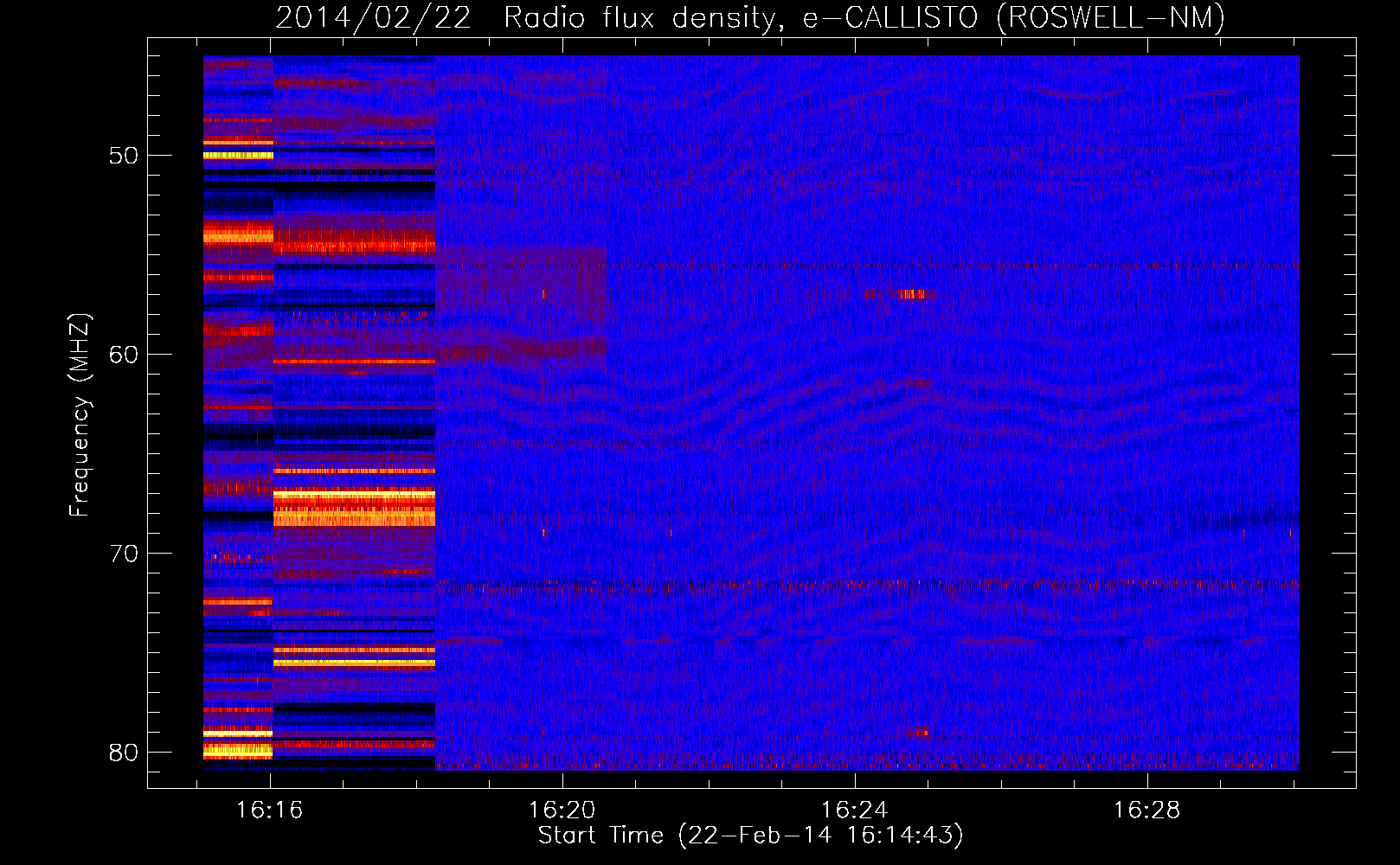Screen dimensions: 1400x865
Task: Click the 80 frequency tick label
Action: point(124,753)
